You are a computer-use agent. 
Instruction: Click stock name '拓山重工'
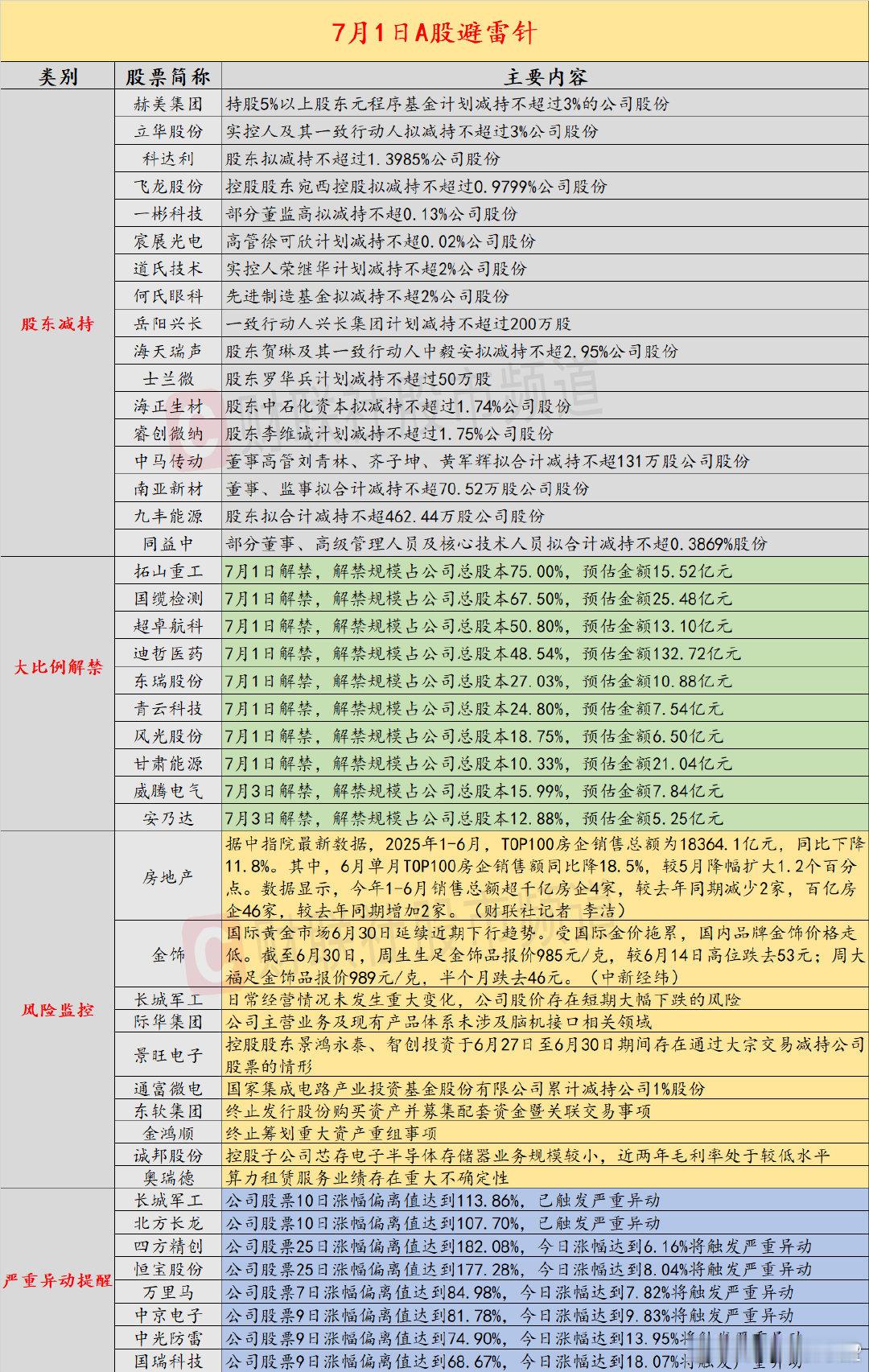coord(168,571)
